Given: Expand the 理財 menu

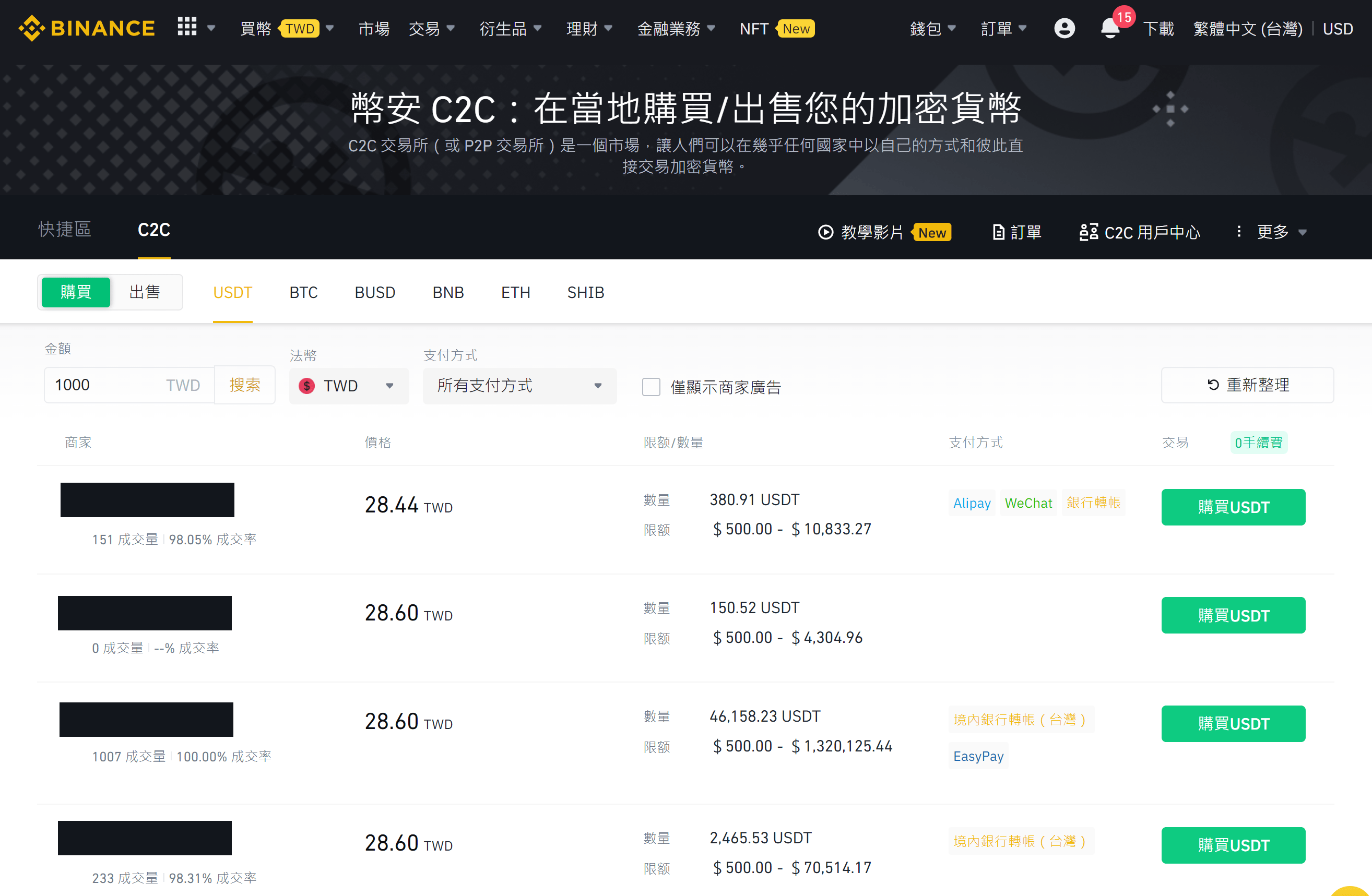Looking at the screenshot, I should 589,28.
